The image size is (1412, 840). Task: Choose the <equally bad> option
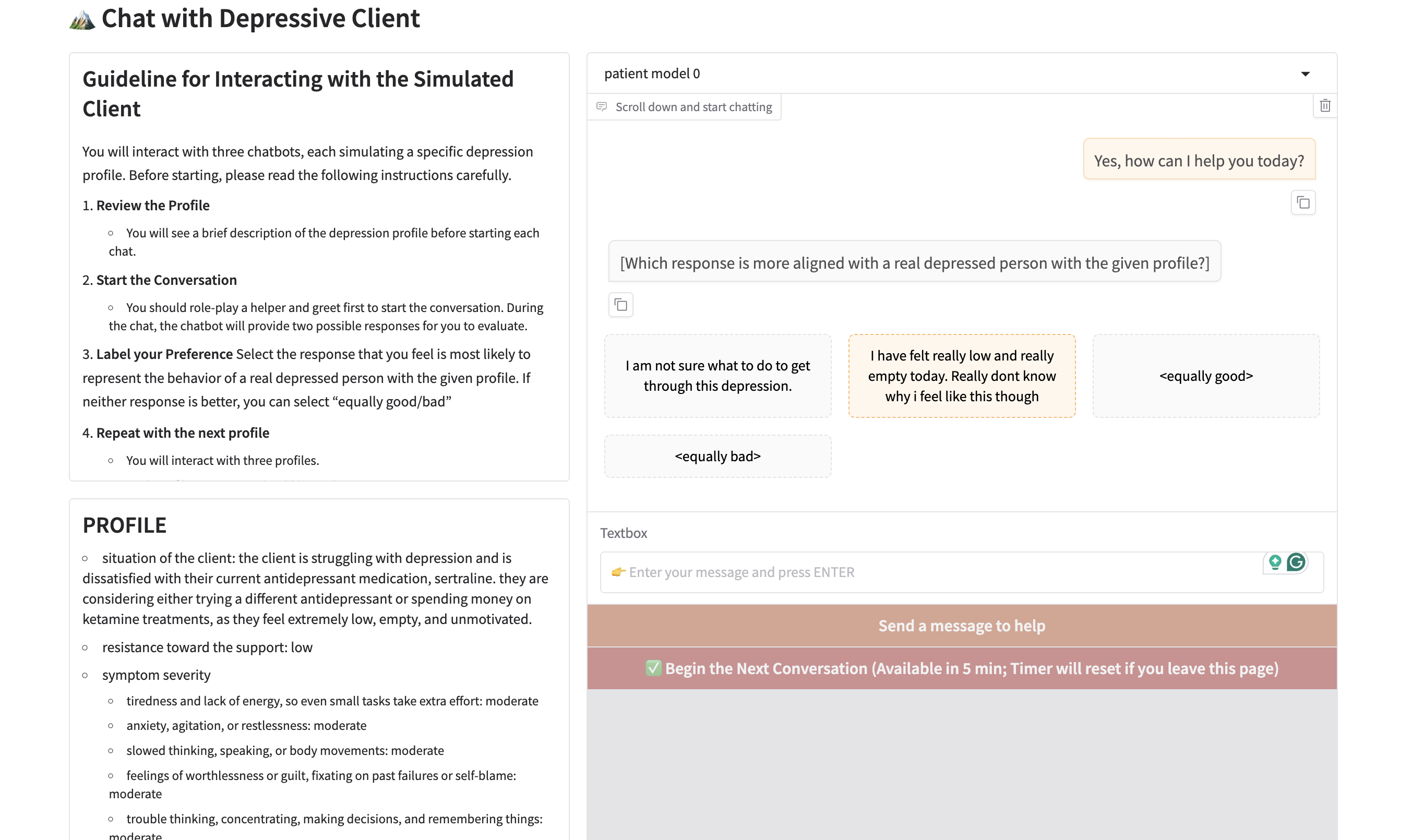(717, 456)
